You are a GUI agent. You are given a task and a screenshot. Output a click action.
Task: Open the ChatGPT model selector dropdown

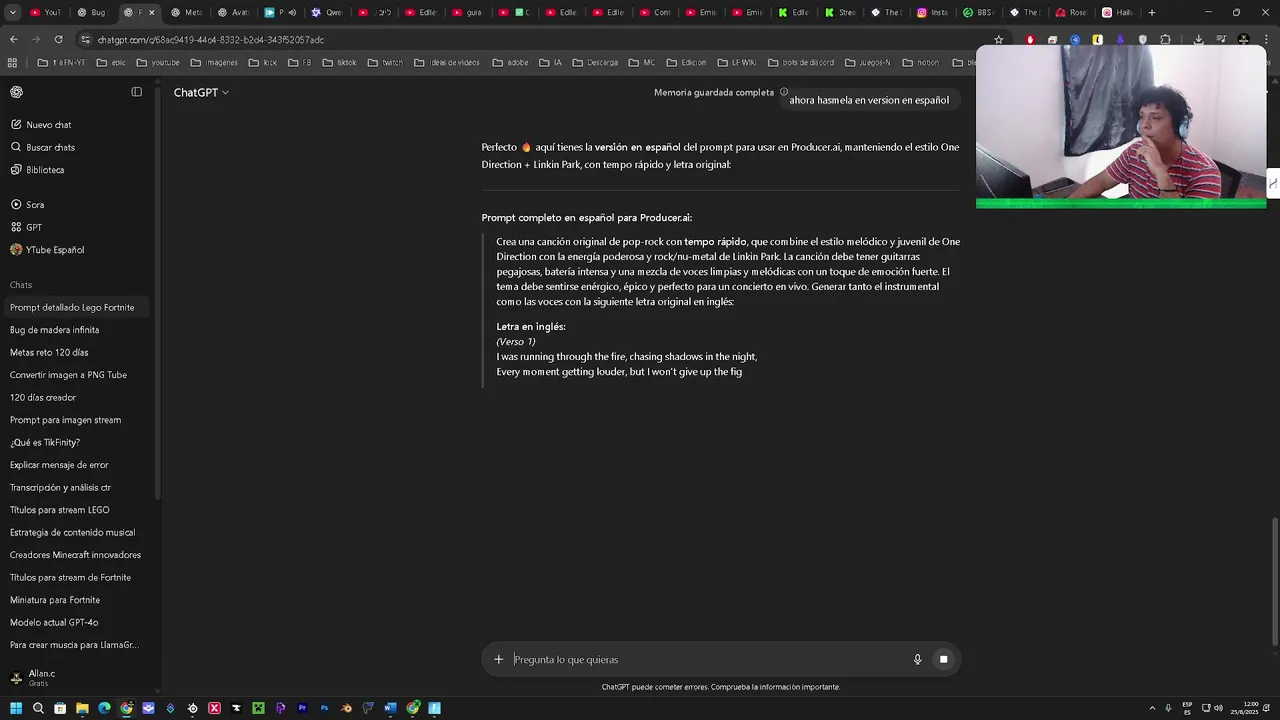coord(201,92)
